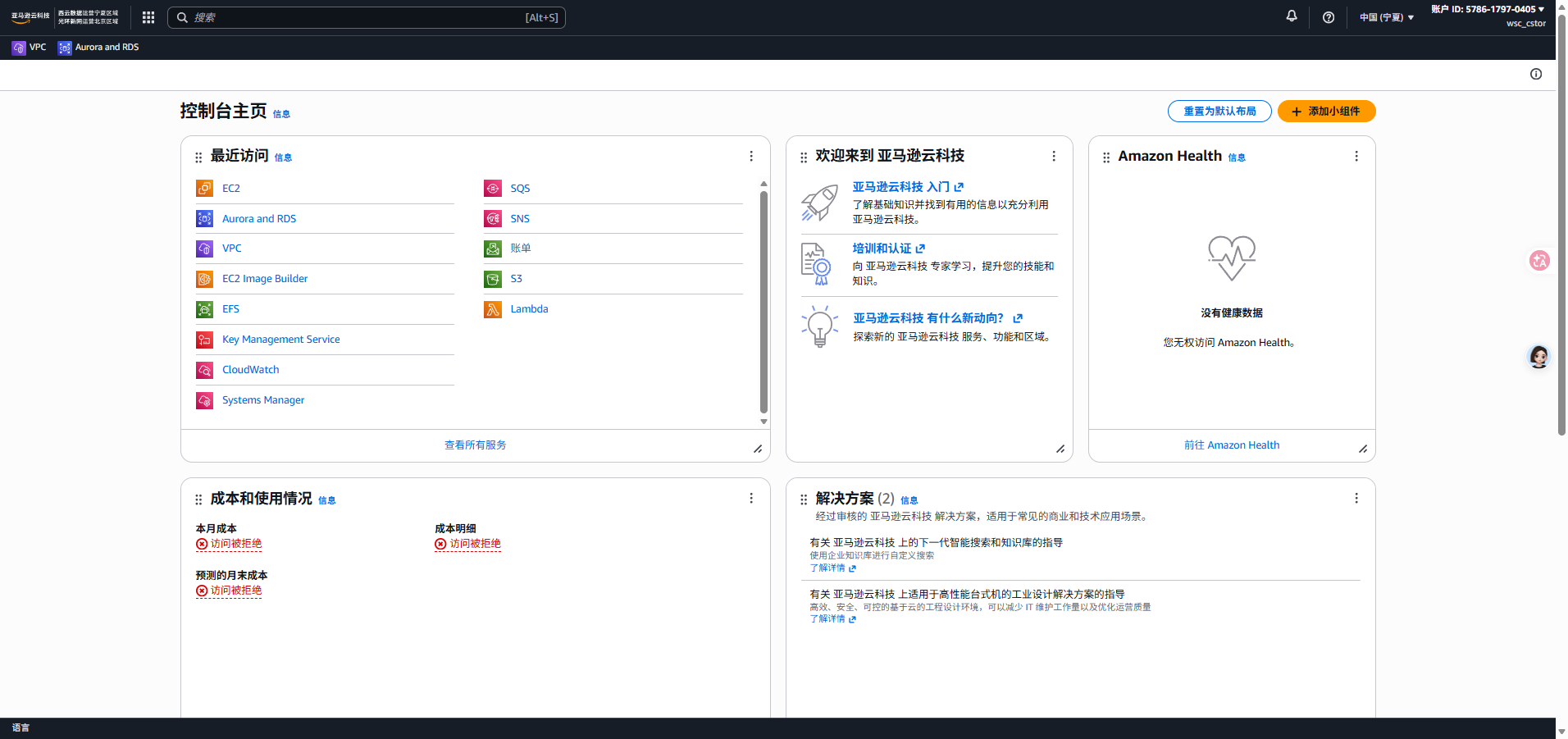The image size is (1568, 739).
Task: Click the SNS service icon
Action: pyautogui.click(x=493, y=219)
